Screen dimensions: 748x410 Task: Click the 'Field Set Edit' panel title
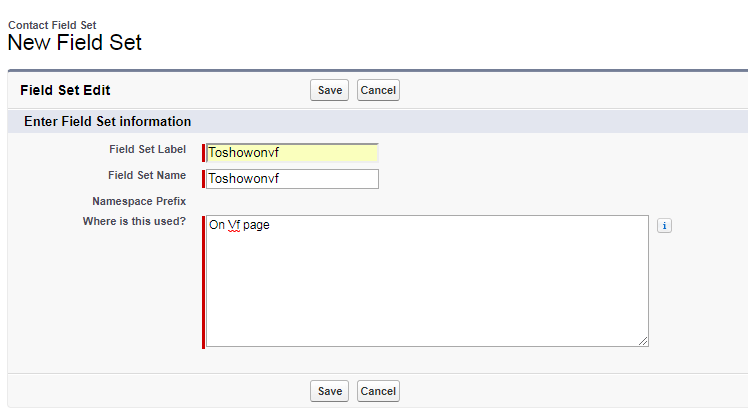[x=65, y=90]
